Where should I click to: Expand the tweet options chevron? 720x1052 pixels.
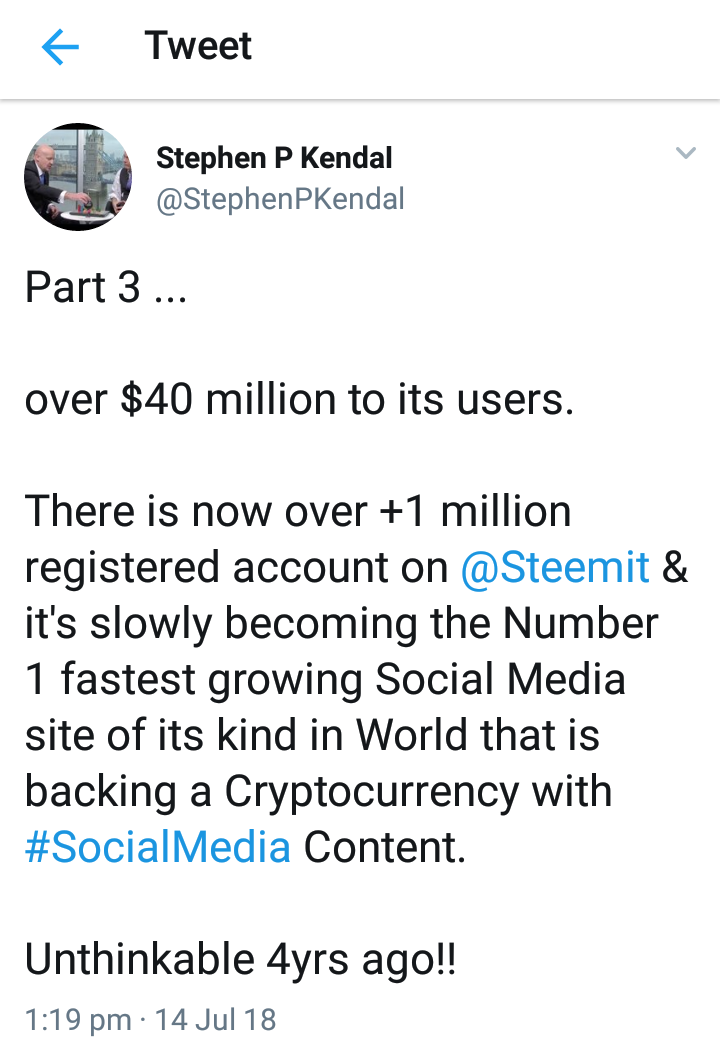(685, 153)
